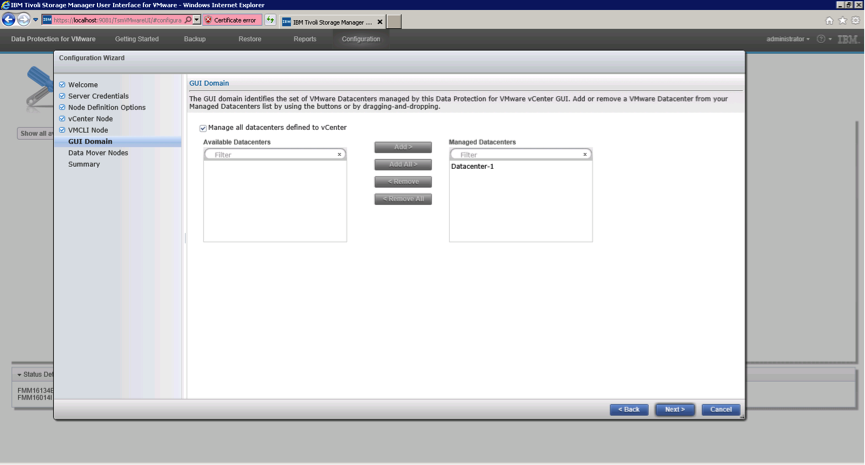Click the < Back button
This screenshot has width=865, height=465.
pos(629,410)
